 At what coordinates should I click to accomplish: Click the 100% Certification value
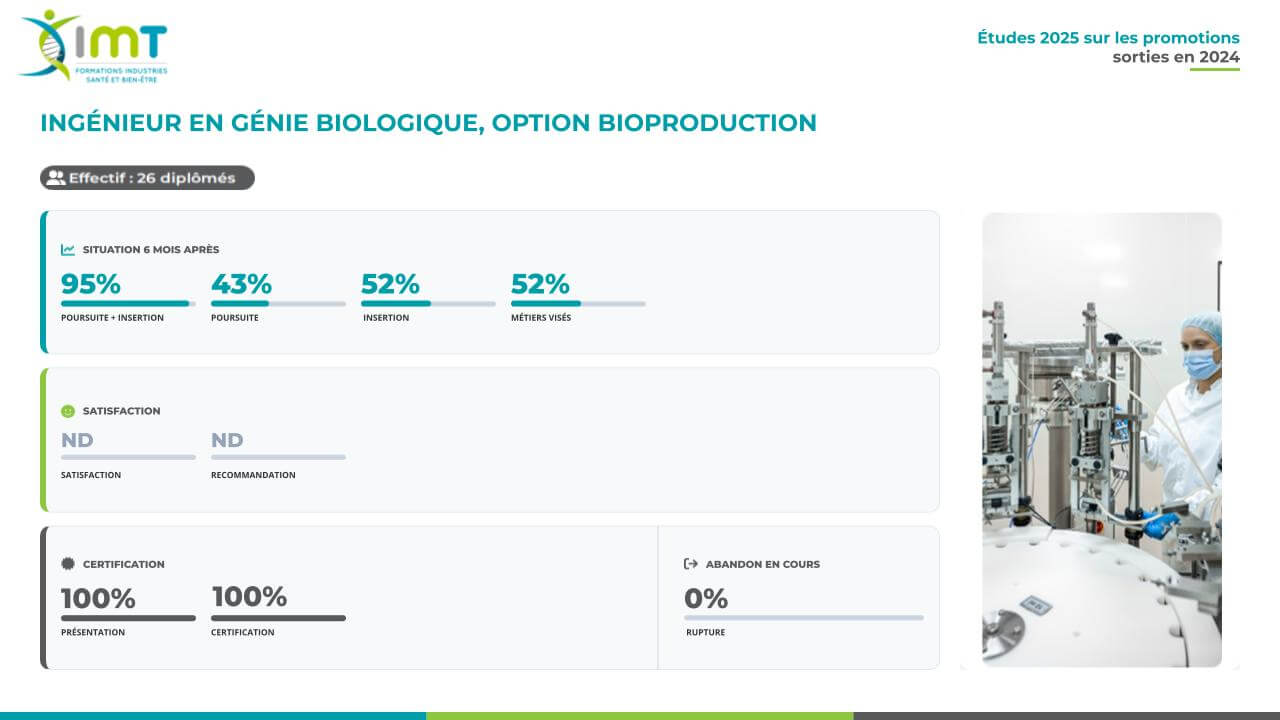click(x=249, y=597)
